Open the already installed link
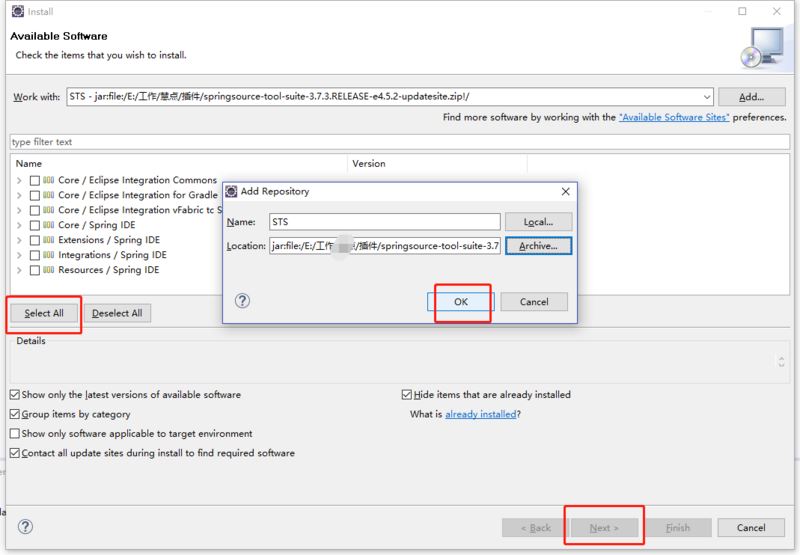Viewport: 800px width, 555px height. [481, 414]
